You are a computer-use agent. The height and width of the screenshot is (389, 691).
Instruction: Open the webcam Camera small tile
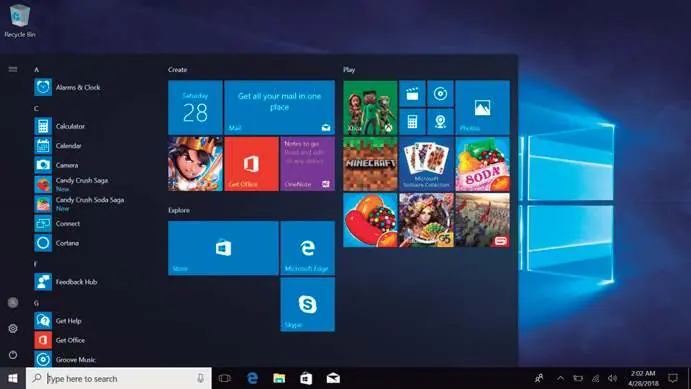440,122
